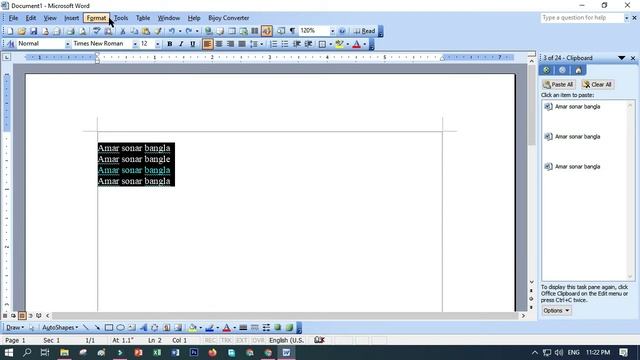
Task: Open the Clipboard task pane dropdown triangle
Action: tap(621, 58)
